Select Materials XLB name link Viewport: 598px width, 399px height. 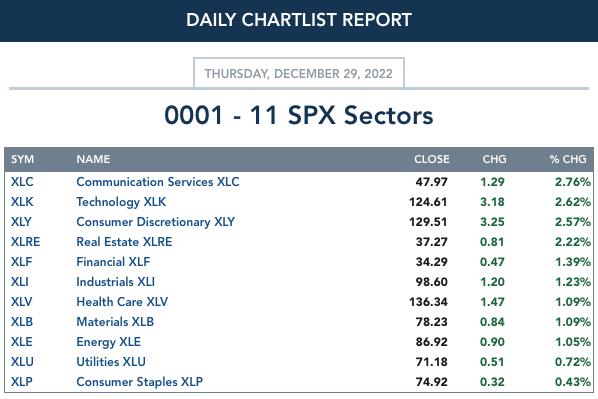point(115,322)
